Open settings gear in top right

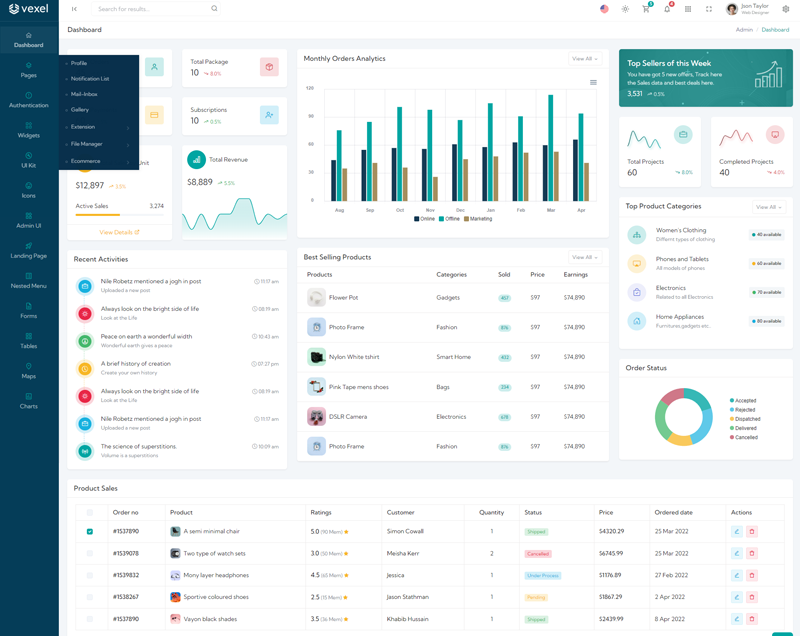[x=786, y=9]
